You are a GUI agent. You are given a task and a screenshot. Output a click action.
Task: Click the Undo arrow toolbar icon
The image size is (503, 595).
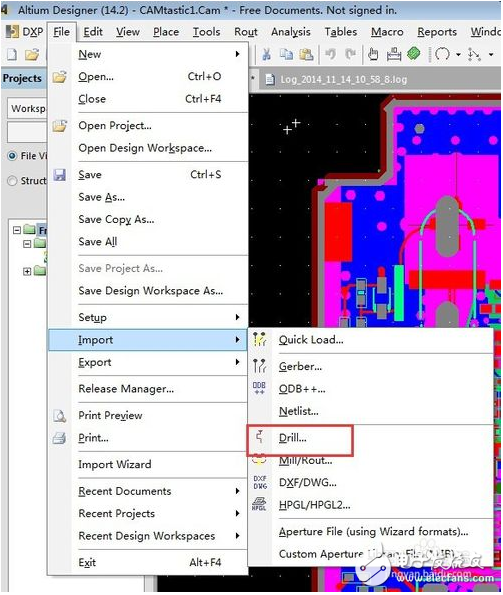pos(330,54)
